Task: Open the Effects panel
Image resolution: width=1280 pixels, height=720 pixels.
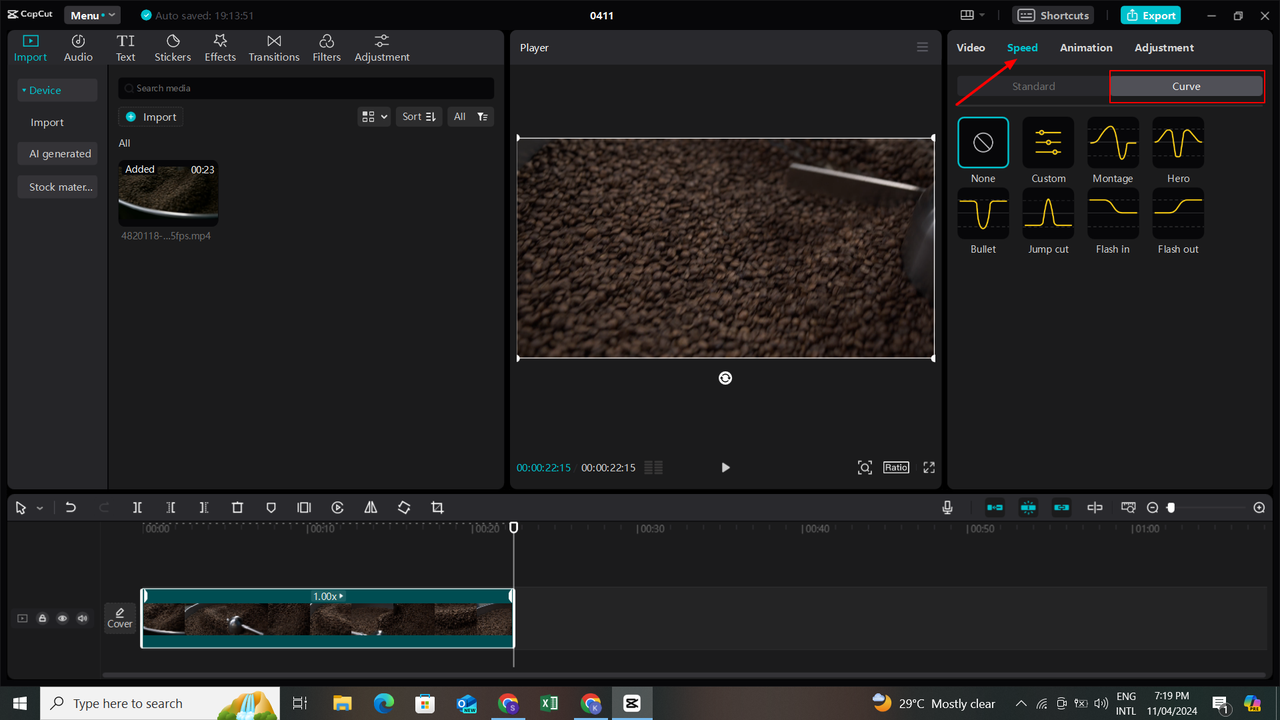Action: (x=219, y=47)
